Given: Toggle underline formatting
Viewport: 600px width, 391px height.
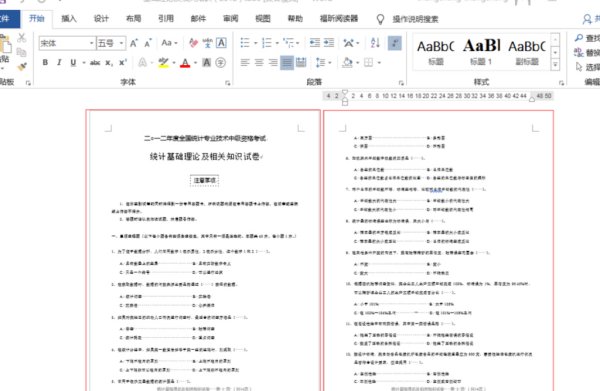Looking at the screenshot, I should pyautogui.click(x=73, y=62).
